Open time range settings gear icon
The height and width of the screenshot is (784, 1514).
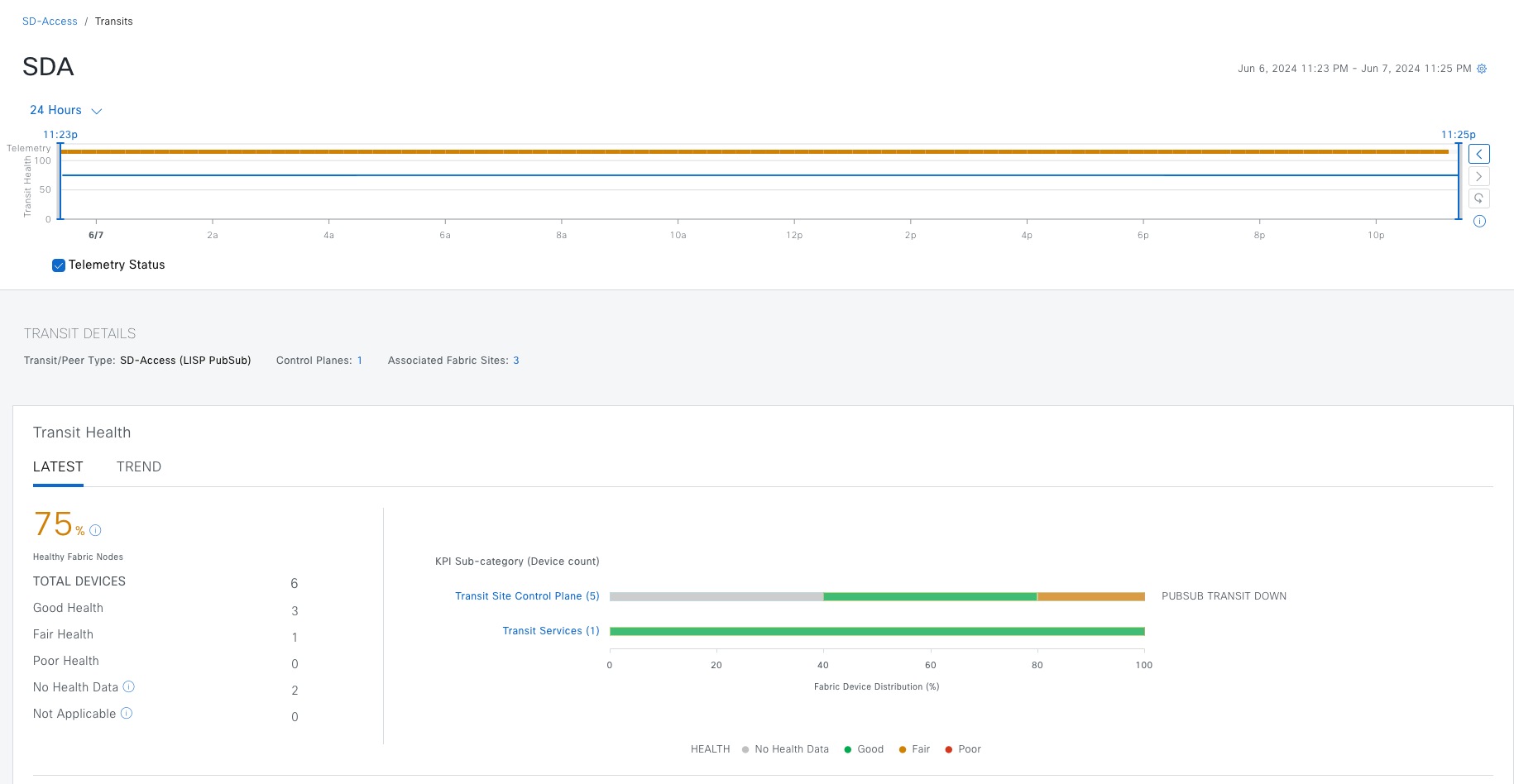[x=1482, y=69]
